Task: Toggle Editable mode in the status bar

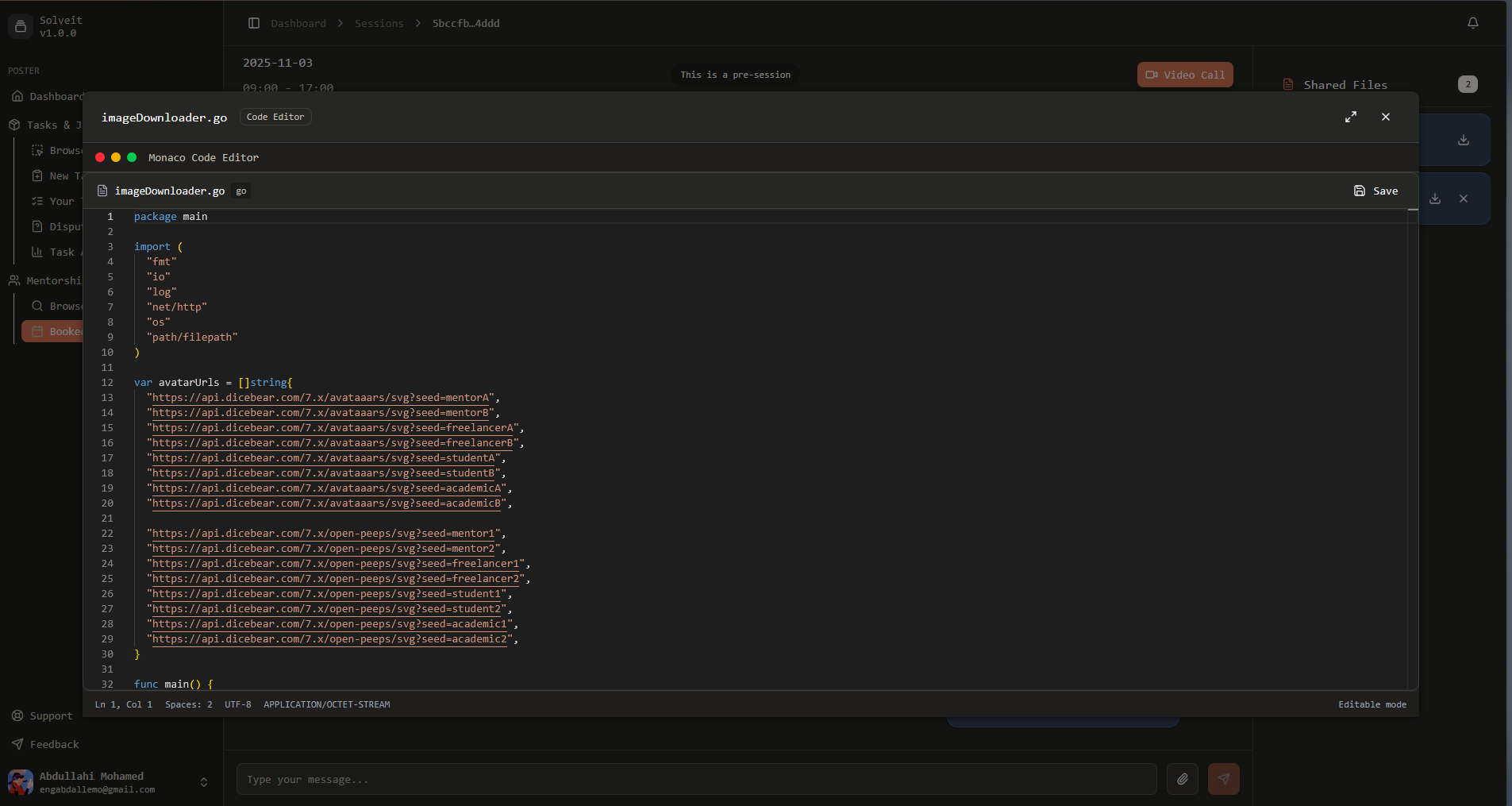Action: tap(1372, 704)
